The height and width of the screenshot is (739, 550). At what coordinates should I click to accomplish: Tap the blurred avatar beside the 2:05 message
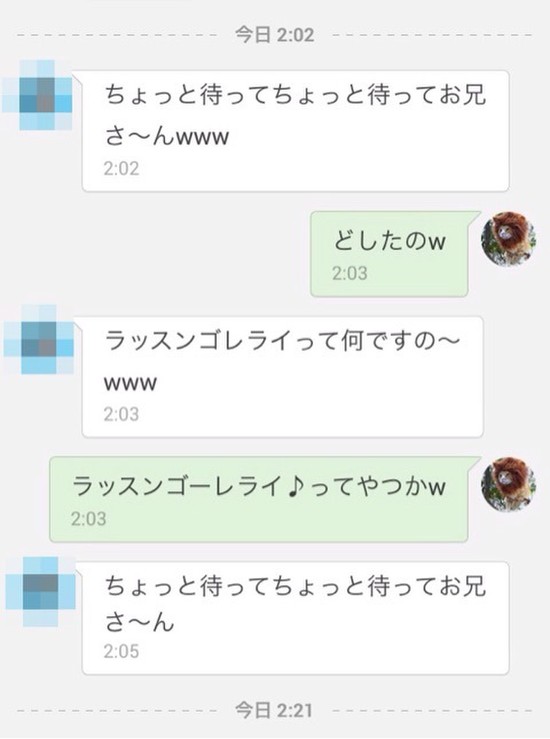[41, 591]
